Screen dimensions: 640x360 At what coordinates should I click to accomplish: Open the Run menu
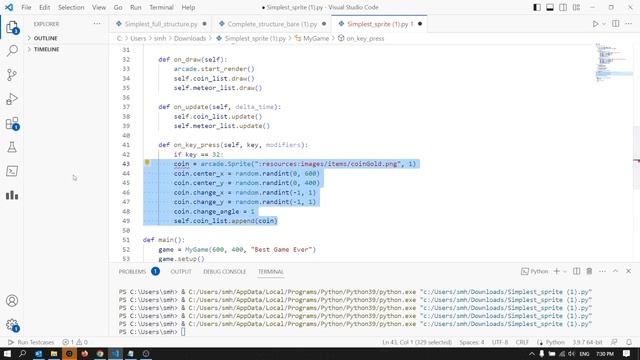point(136,7)
